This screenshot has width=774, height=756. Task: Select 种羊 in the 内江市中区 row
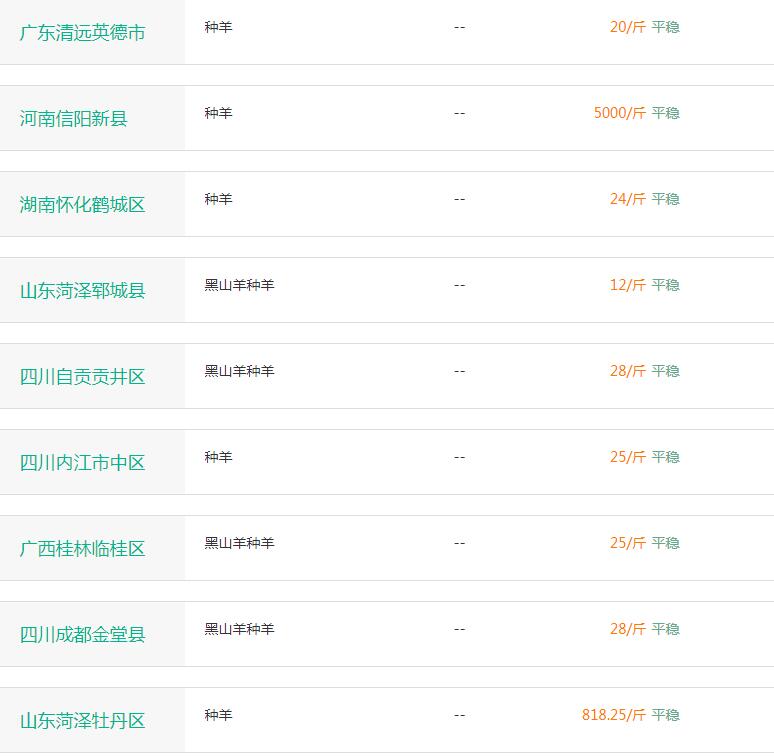[x=218, y=457]
